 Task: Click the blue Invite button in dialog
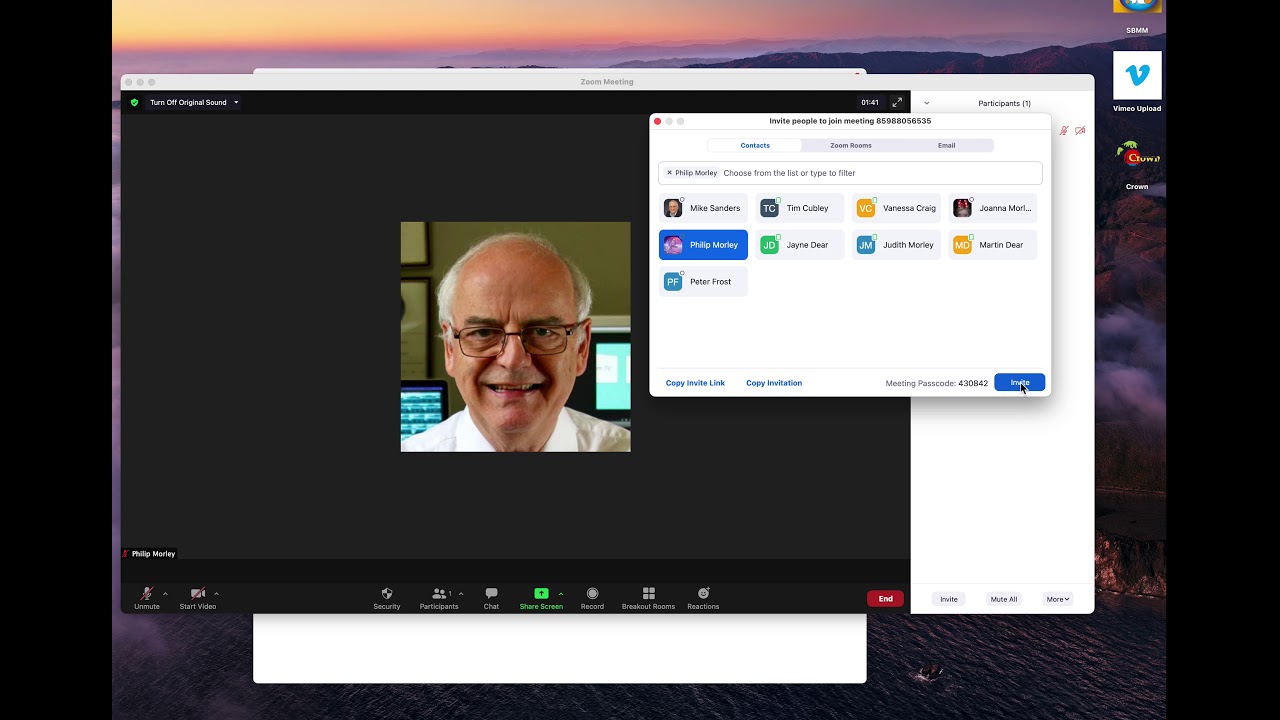[x=1019, y=383]
